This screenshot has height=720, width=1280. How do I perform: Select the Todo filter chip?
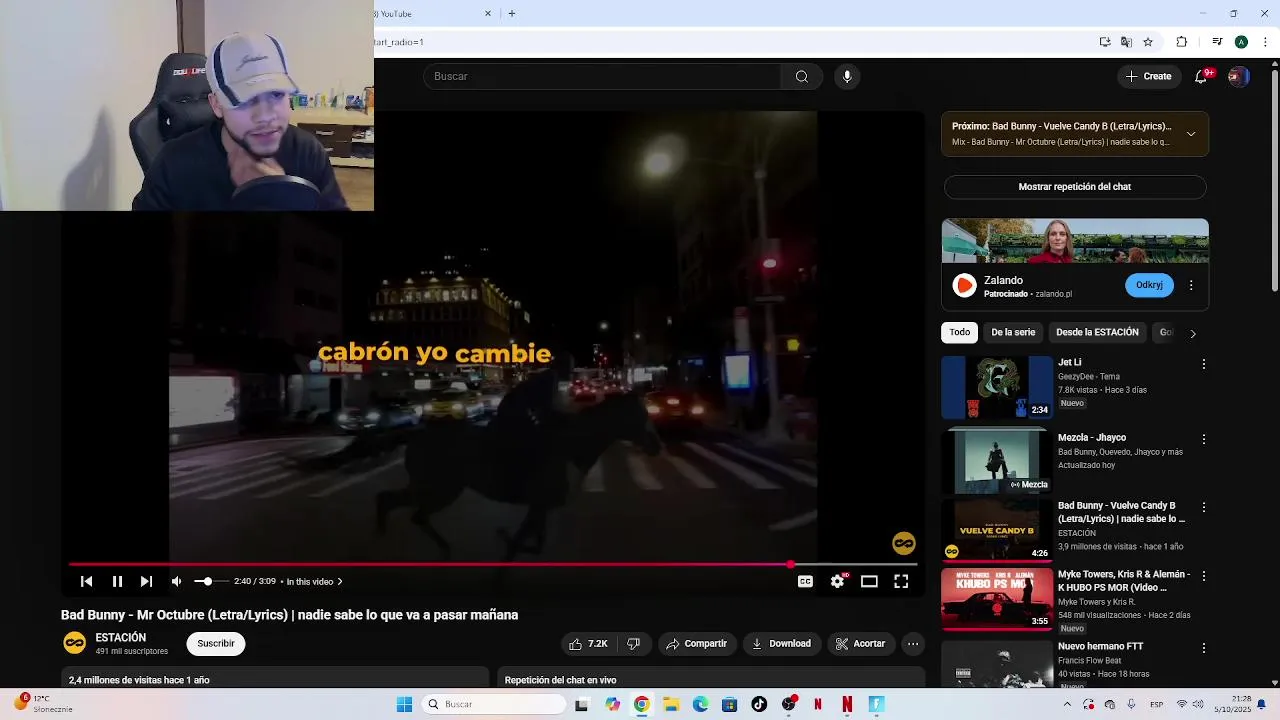coord(960,332)
